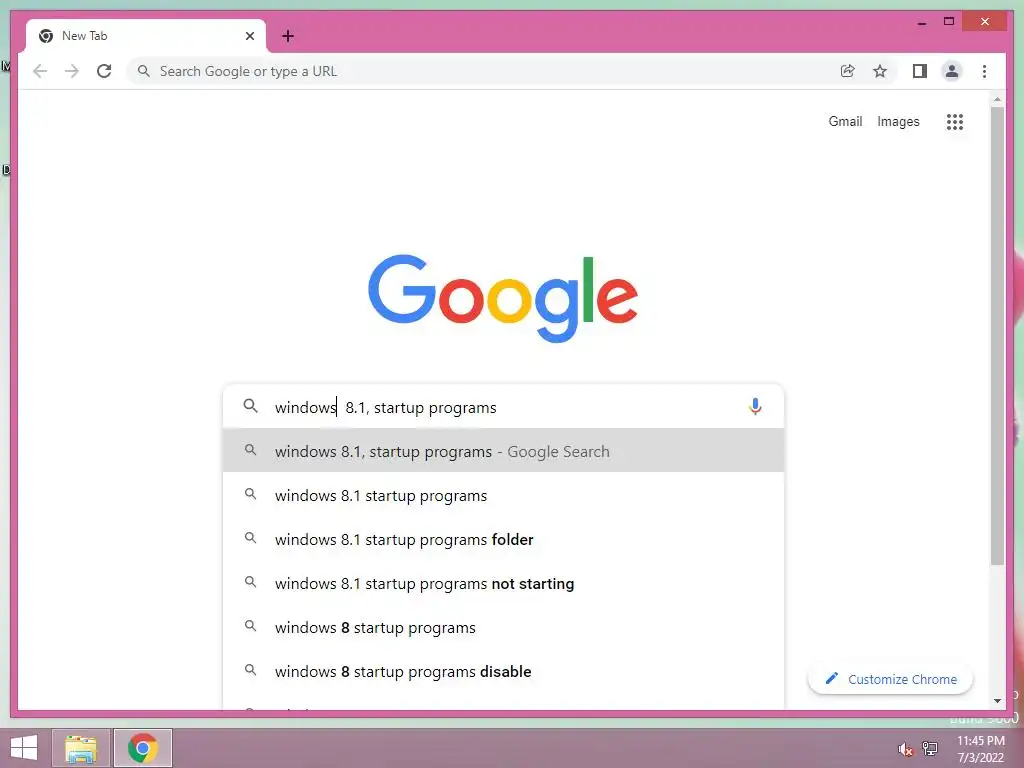This screenshot has width=1024, height=768.
Task: Select the New Tab tab
Action: coord(145,36)
